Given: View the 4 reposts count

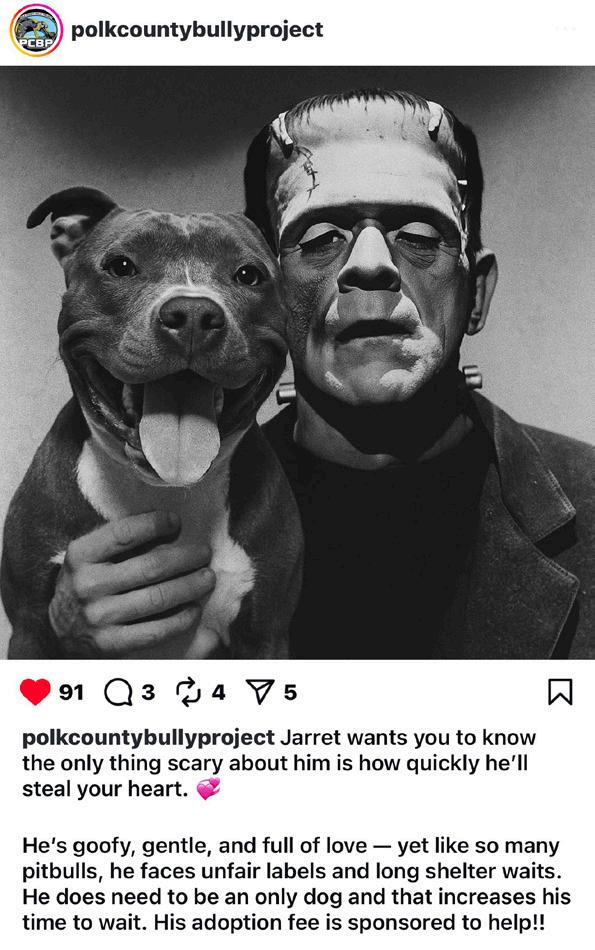Looking at the screenshot, I should click(219, 692).
